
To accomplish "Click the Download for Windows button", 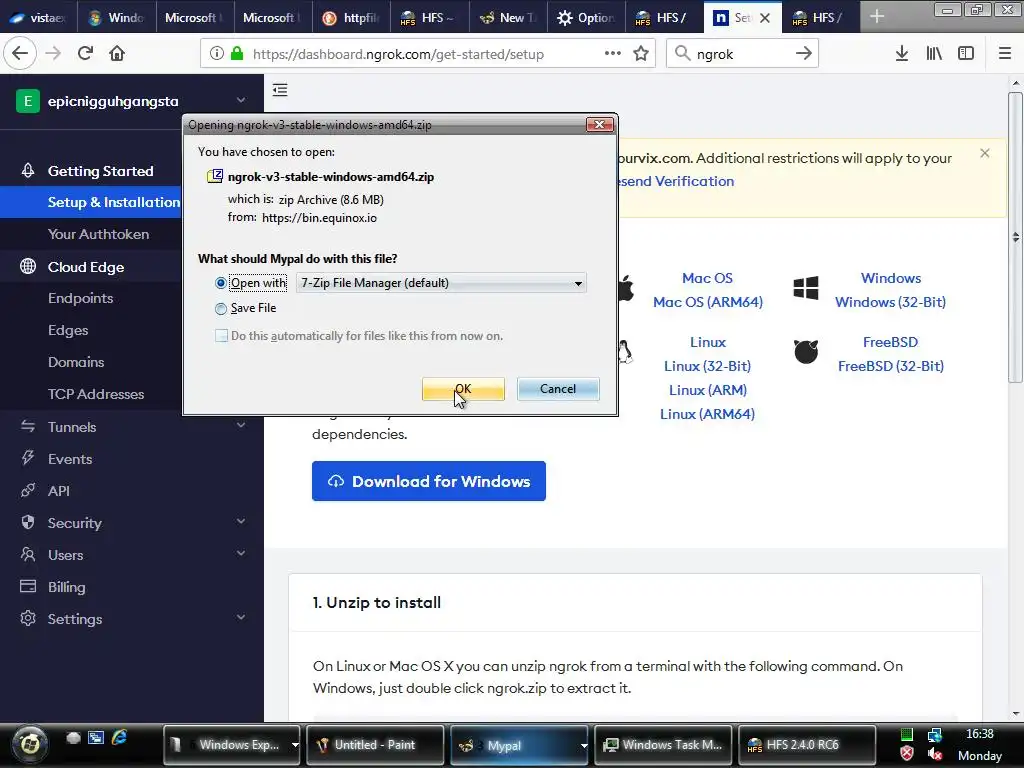I will (x=428, y=481).
